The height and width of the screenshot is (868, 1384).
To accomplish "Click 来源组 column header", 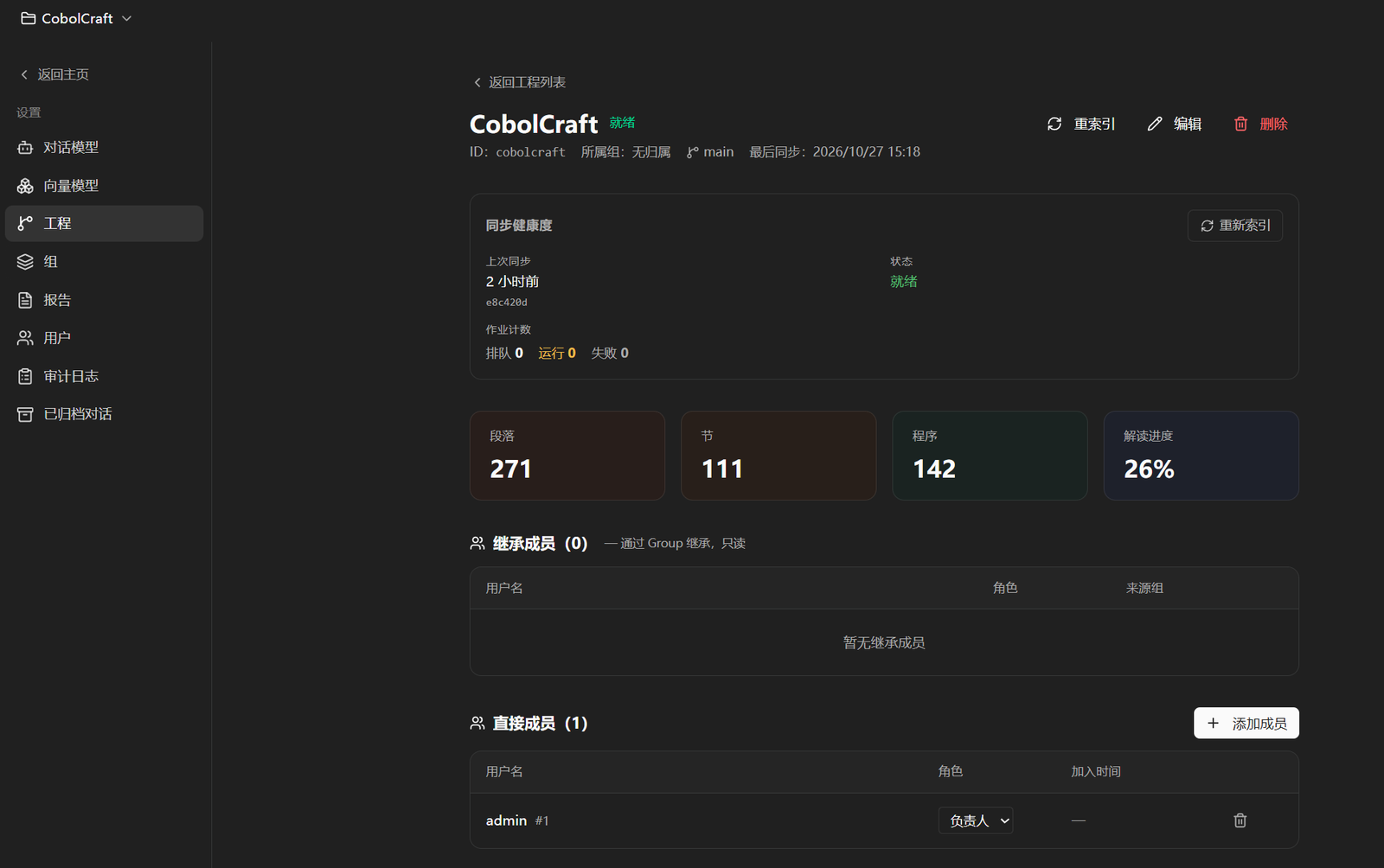I will [x=1144, y=588].
